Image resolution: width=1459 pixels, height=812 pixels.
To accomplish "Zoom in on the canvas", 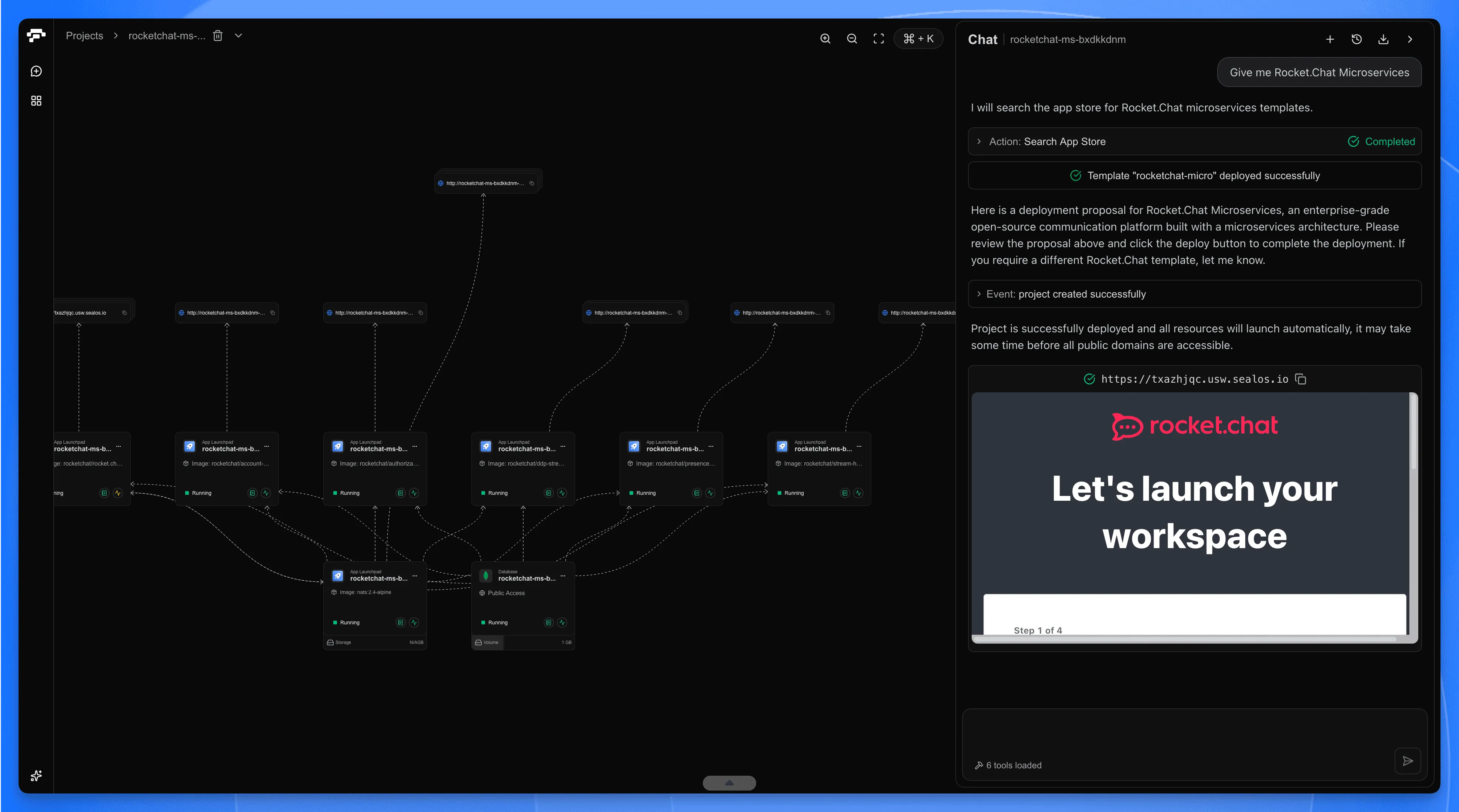I will click(825, 38).
